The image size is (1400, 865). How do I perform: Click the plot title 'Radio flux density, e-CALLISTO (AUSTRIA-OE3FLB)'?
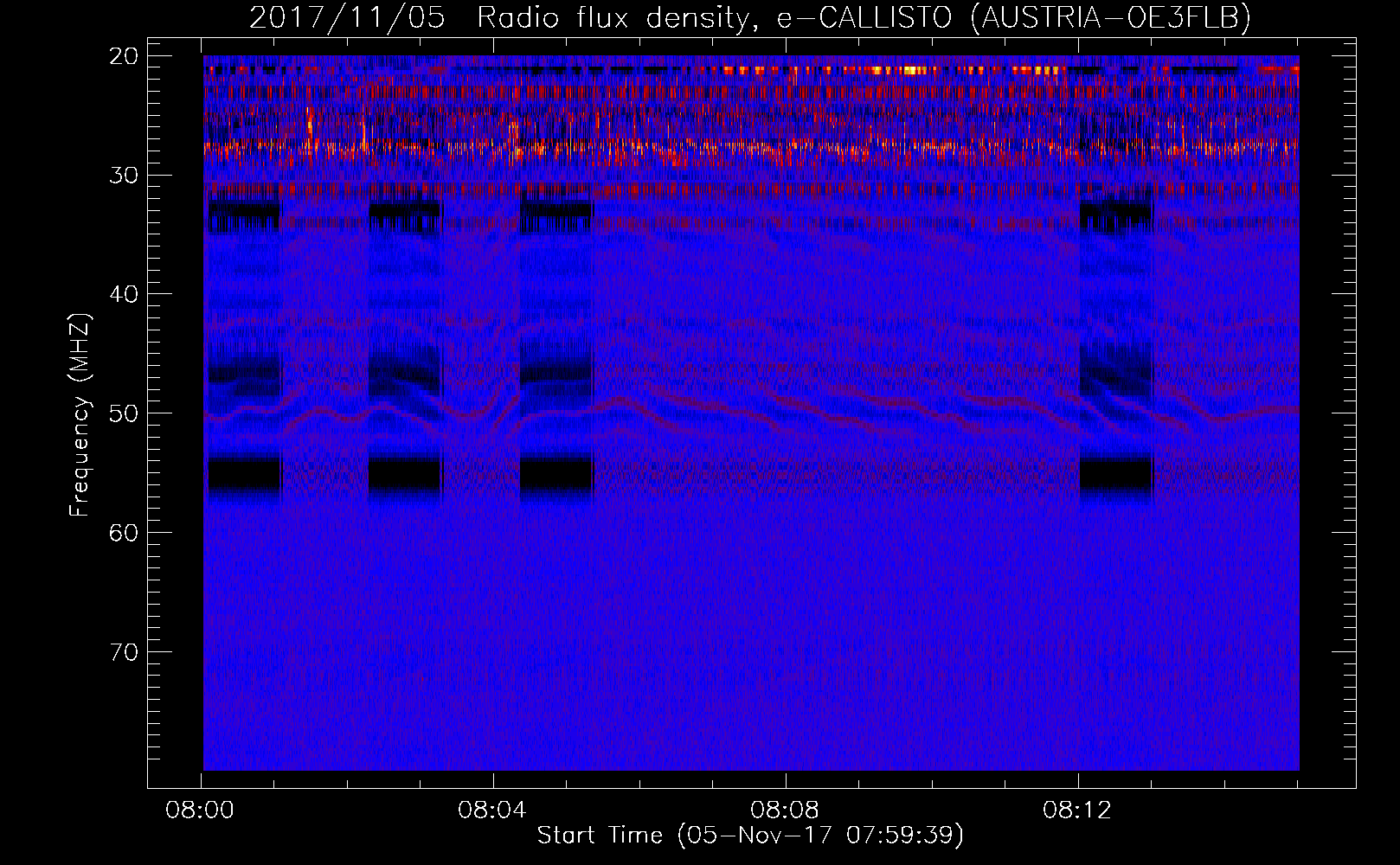(x=864, y=17)
